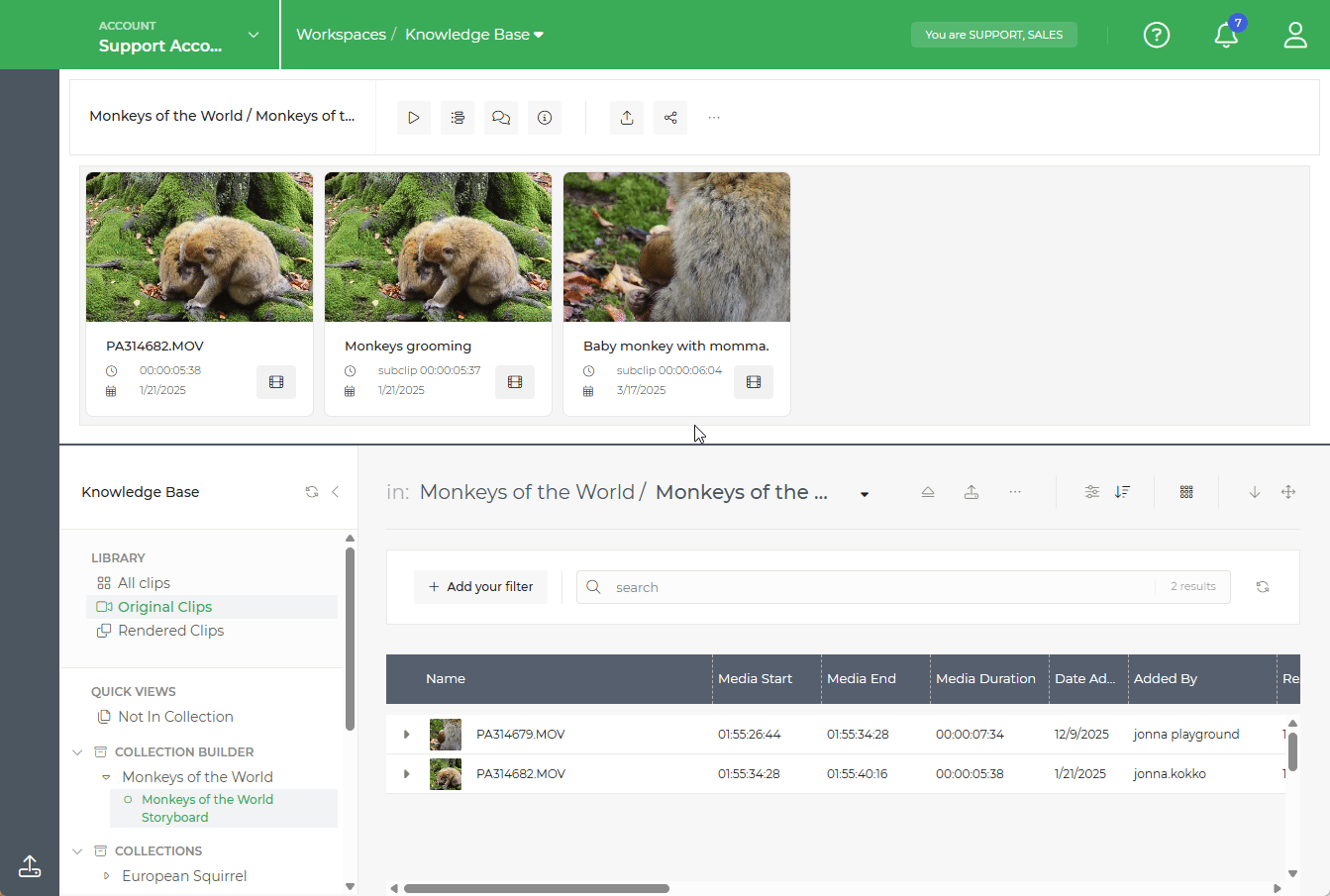This screenshot has width=1330, height=896.
Task: Click film strip icon on Monkeys grooming card
Action: point(515,382)
